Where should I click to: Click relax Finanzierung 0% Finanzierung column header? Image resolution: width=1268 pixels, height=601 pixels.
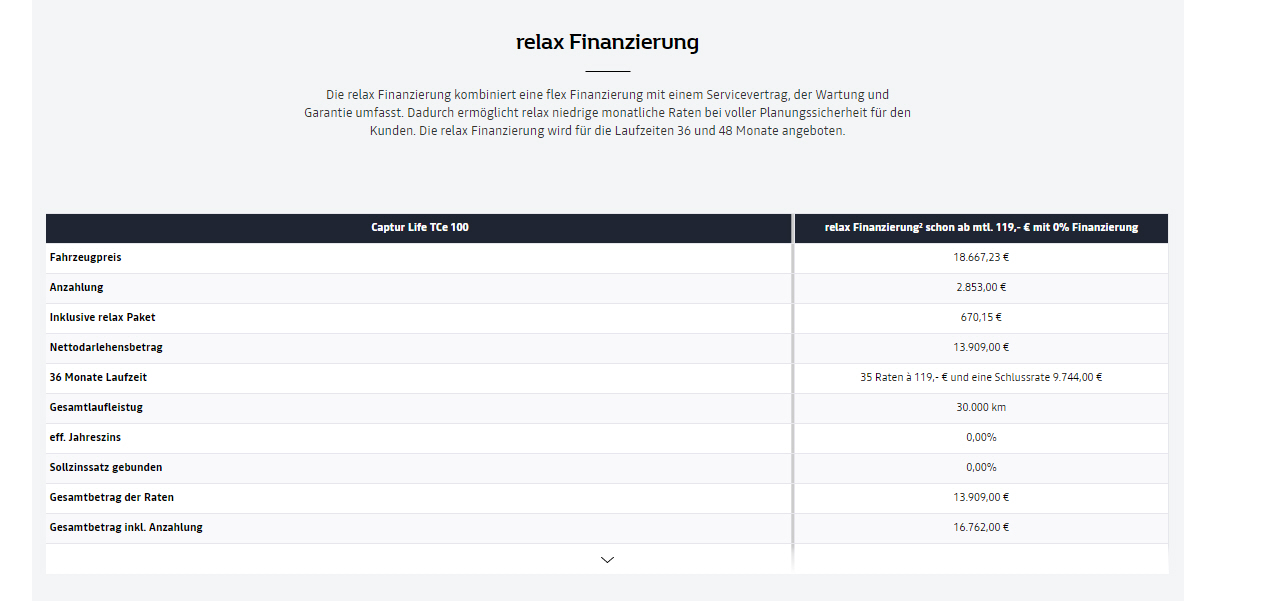pyautogui.click(x=981, y=228)
